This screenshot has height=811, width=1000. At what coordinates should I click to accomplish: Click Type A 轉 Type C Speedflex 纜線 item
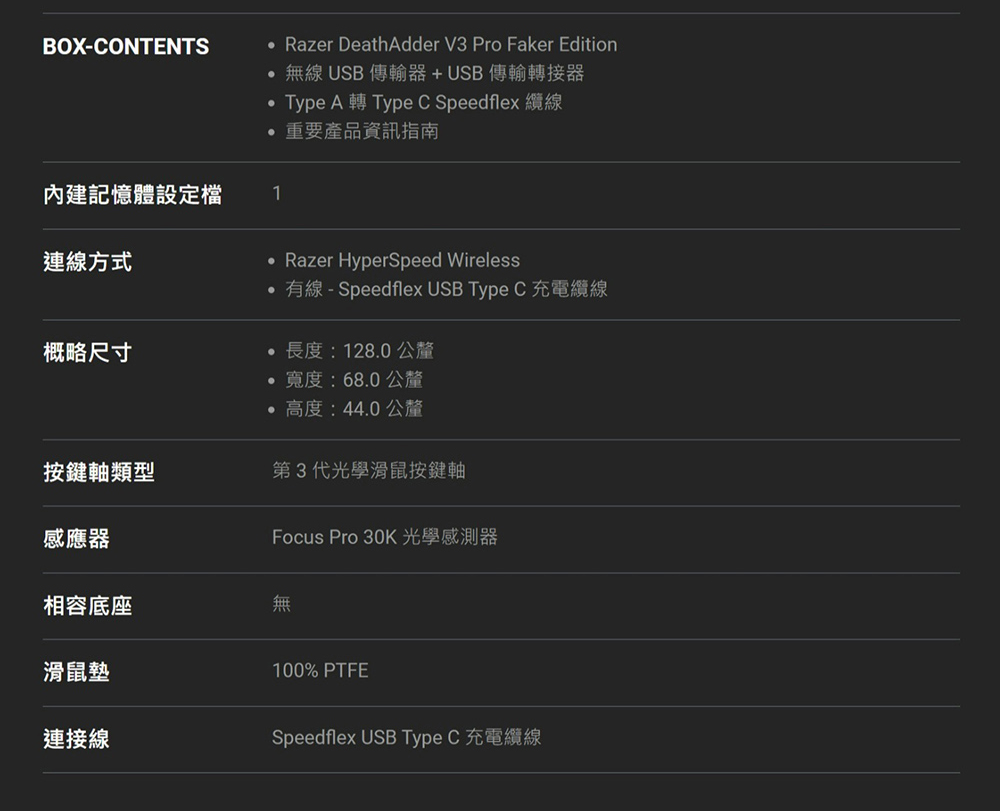coord(423,102)
